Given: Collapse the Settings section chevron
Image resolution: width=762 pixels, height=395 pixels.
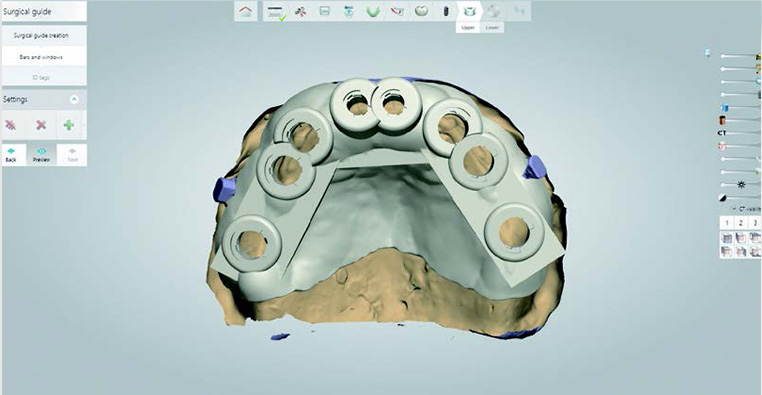Looking at the screenshot, I should click(x=74, y=99).
